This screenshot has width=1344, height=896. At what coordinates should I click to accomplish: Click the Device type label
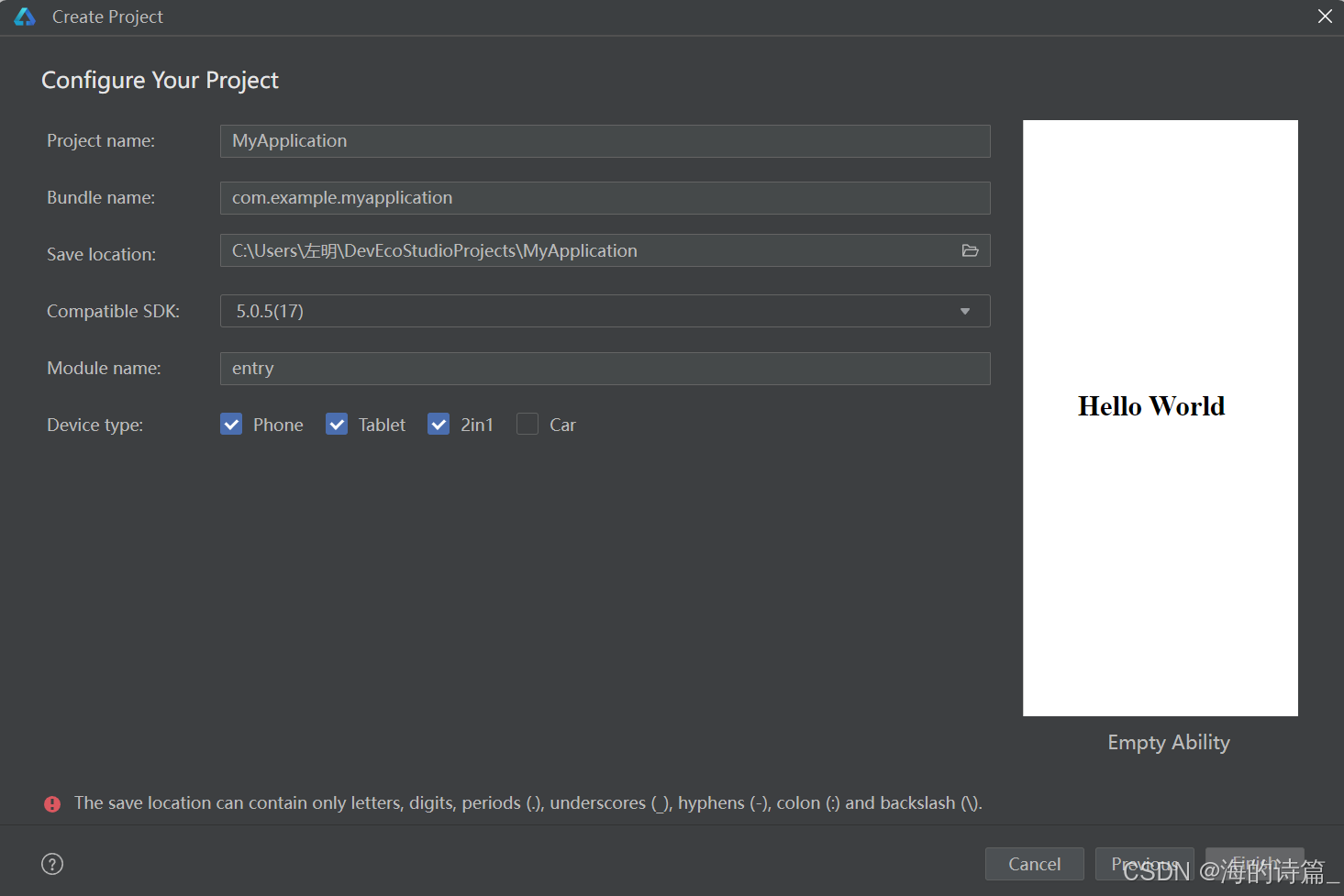(95, 426)
